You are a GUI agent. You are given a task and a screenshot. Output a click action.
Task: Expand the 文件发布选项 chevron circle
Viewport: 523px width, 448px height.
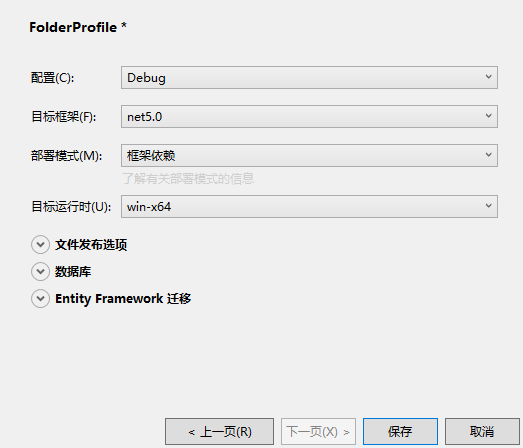coord(40,245)
